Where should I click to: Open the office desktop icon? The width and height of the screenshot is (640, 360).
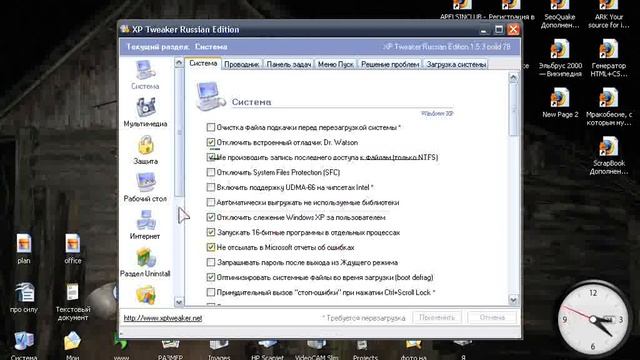(x=73, y=248)
